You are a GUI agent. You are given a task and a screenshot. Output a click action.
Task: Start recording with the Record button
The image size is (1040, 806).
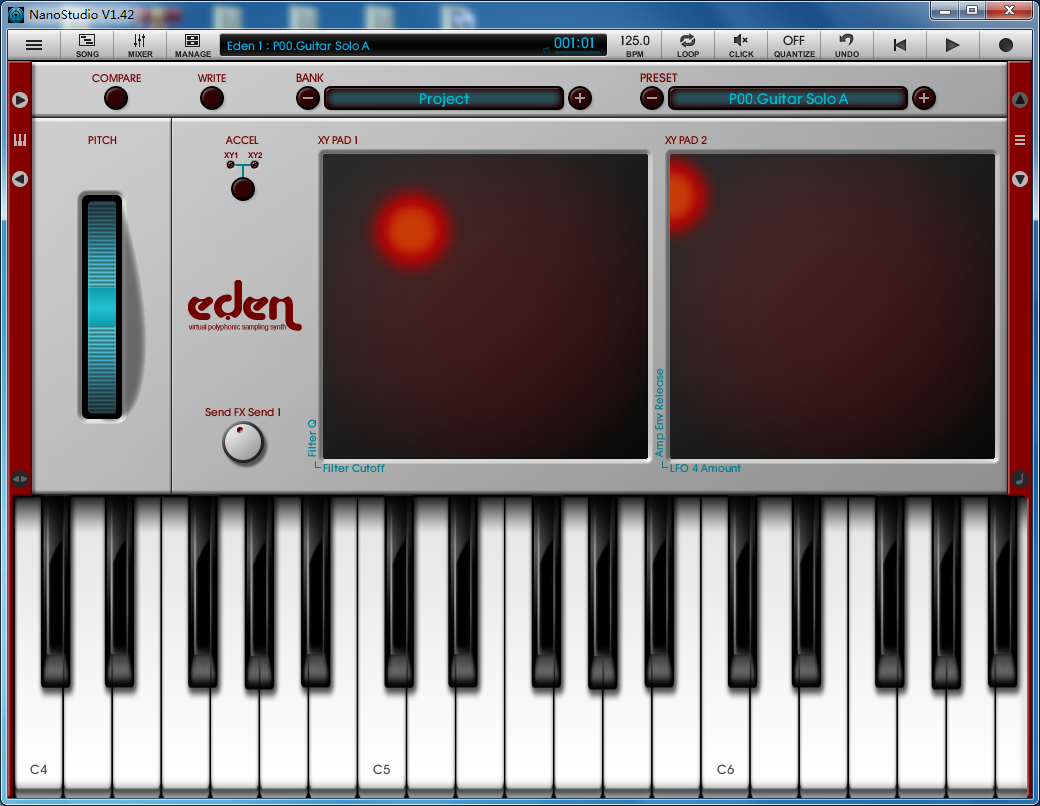click(x=1006, y=45)
